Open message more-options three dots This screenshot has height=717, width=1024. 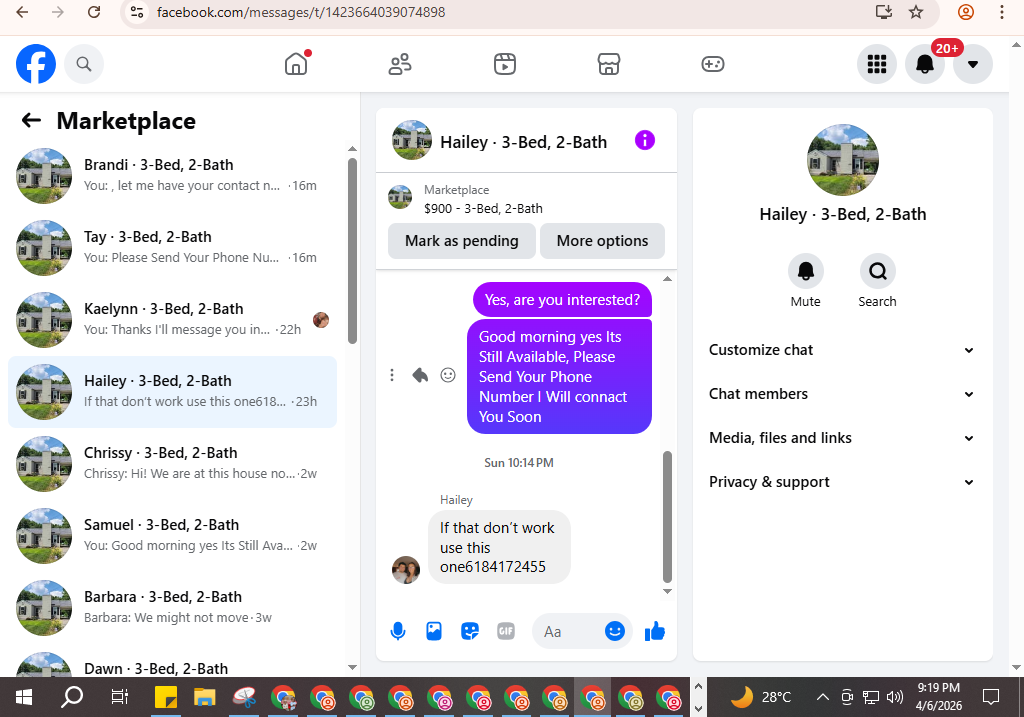click(x=392, y=375)
